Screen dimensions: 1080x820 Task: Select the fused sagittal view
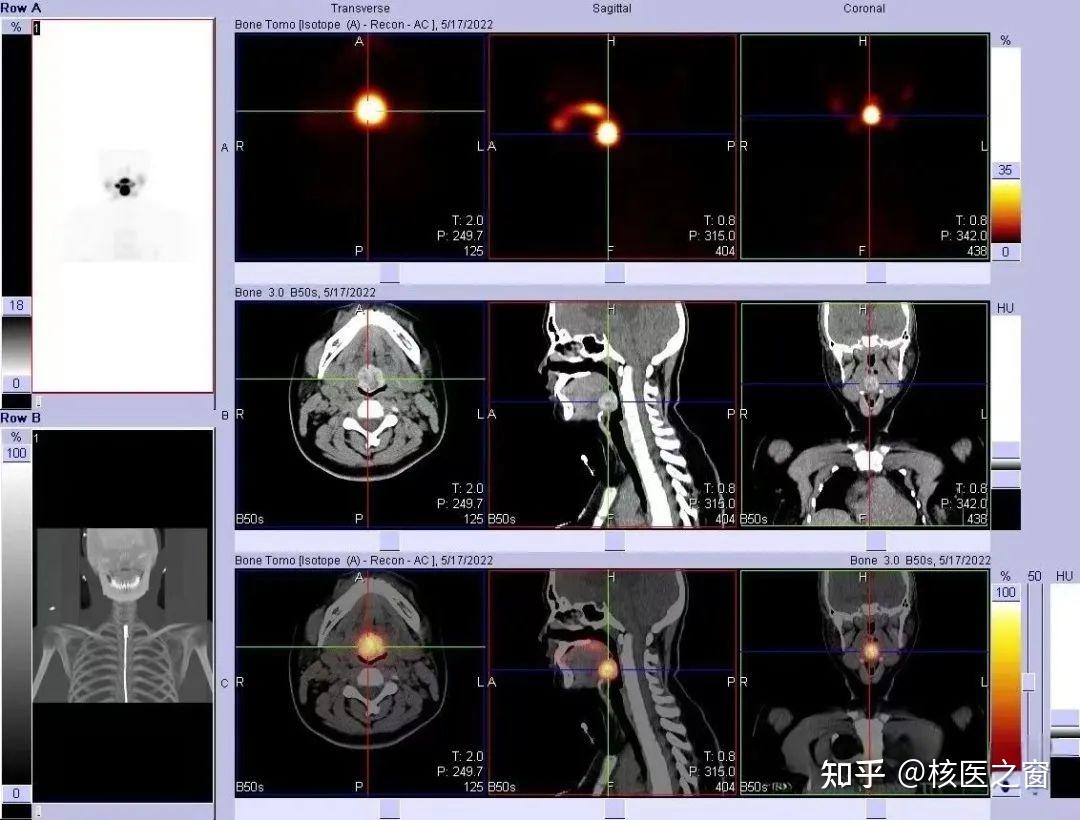tap(612, 682)
